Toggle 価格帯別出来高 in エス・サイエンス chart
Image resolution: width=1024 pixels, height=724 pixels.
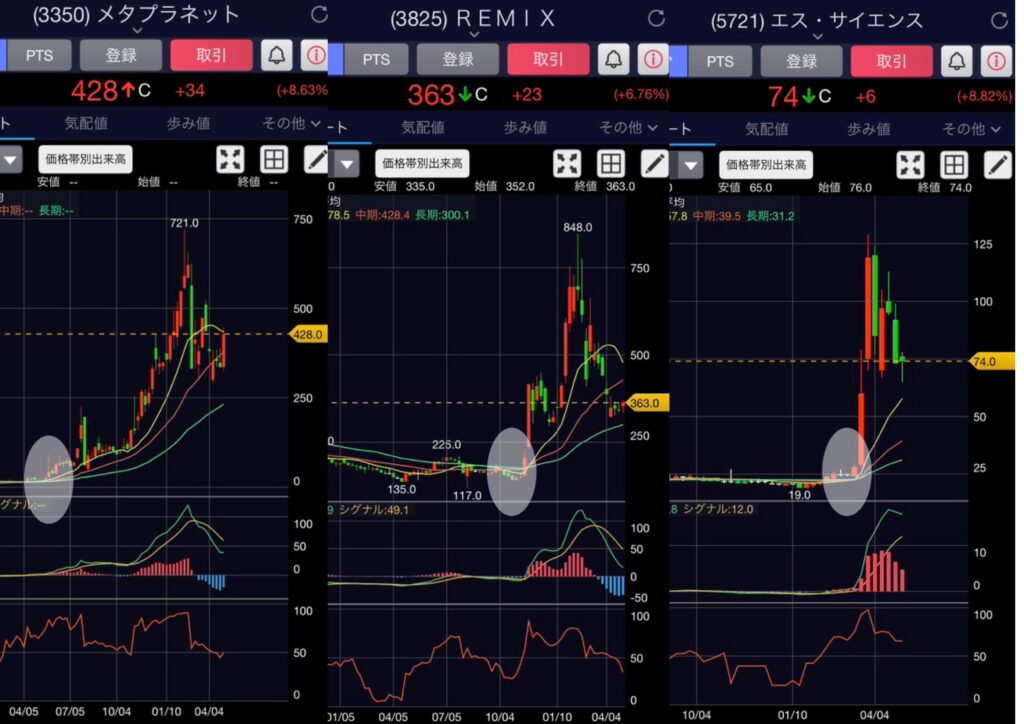coord(766,165)
